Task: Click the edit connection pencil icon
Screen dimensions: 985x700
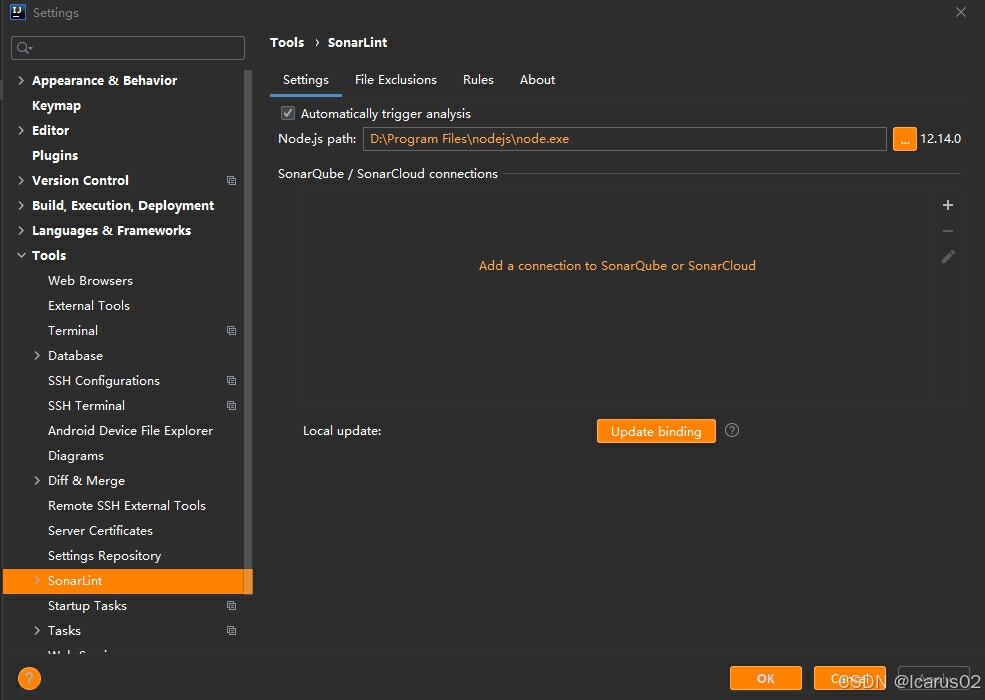Action: (x=948, y=256)
